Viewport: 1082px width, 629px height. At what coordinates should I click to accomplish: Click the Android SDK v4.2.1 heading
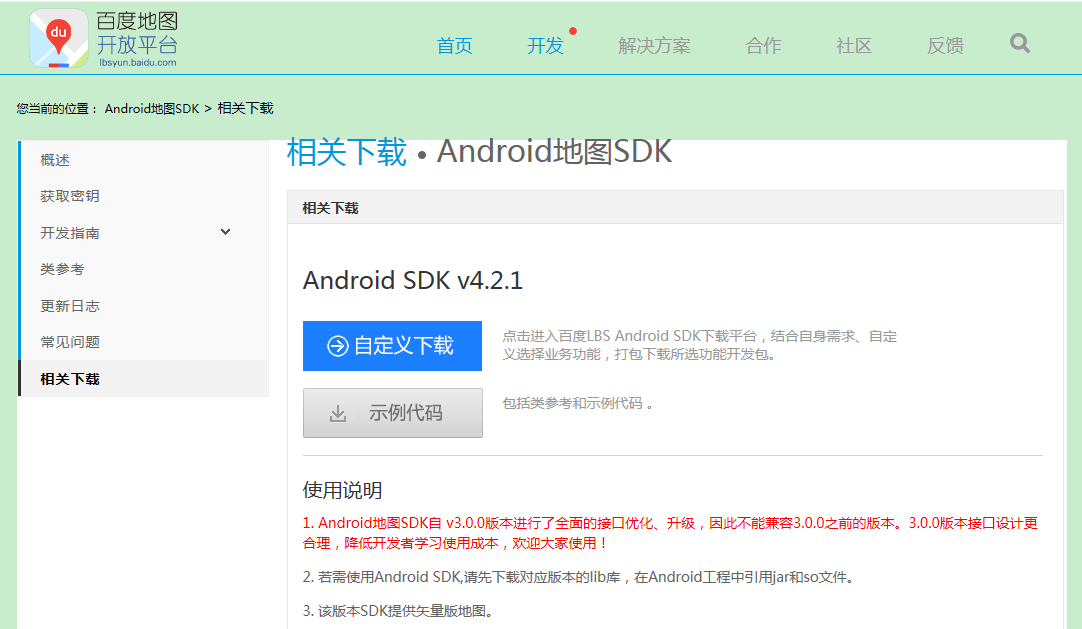pyautogui.click(x=413, y=280)
